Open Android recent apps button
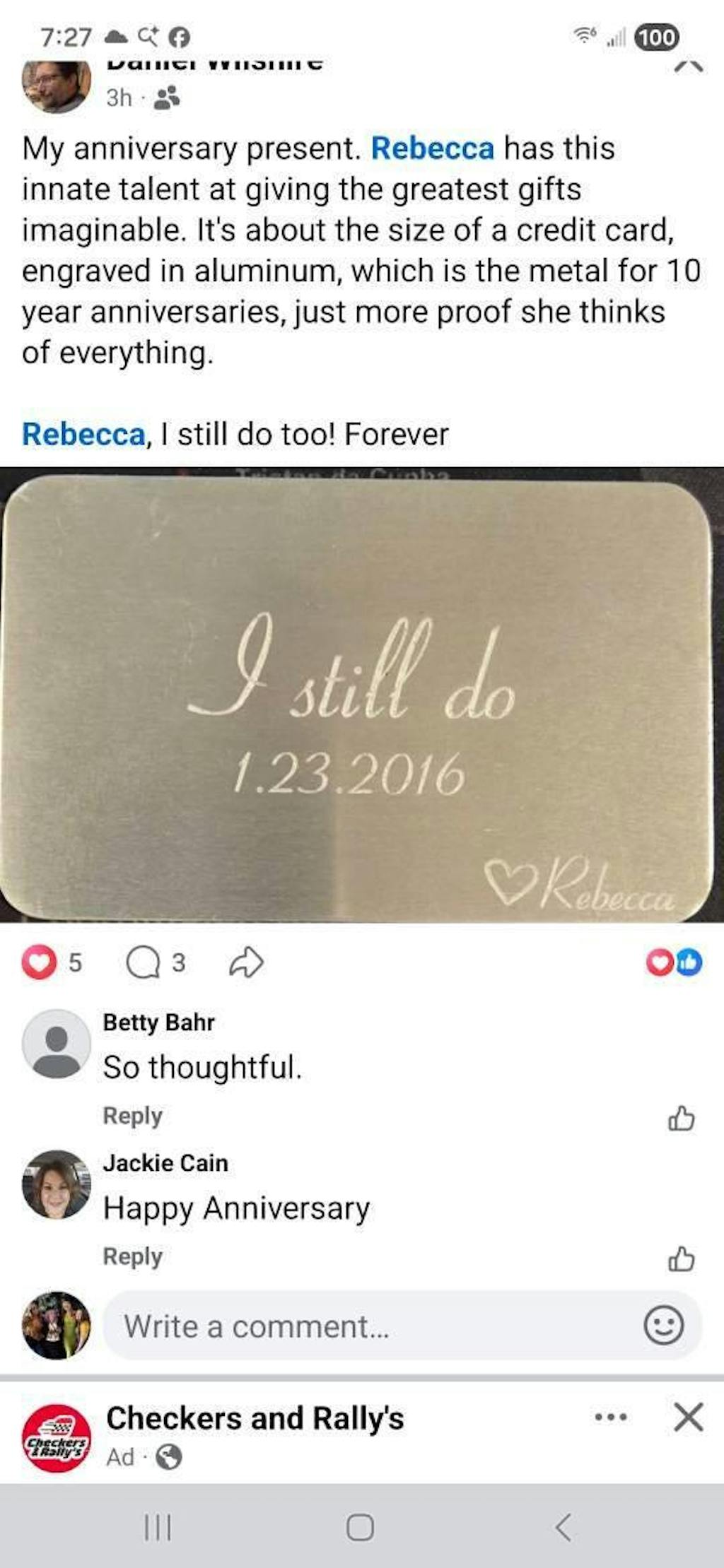This screenshot has height=1568, width=724. [158, 1528]
